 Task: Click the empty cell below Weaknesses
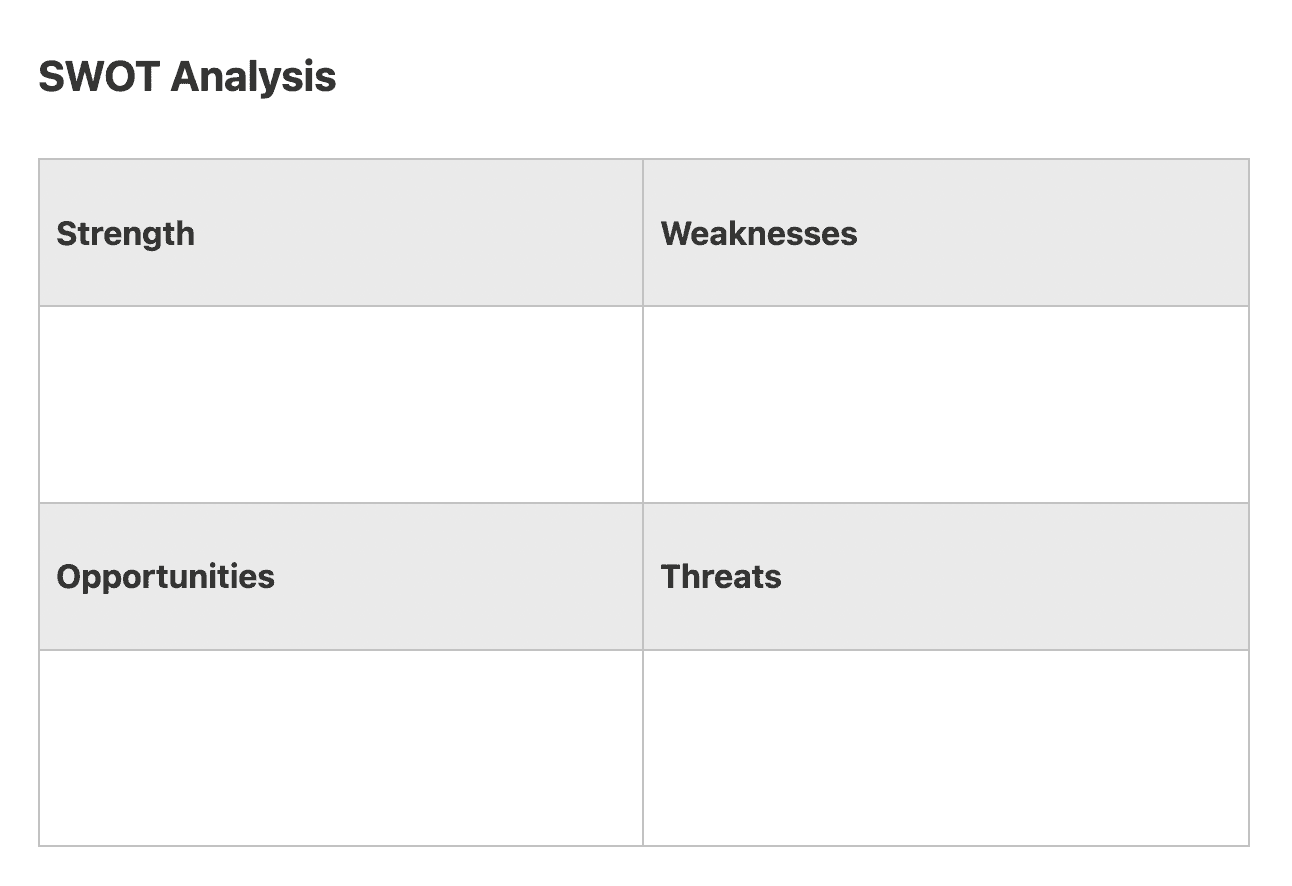tap(945, 404)
